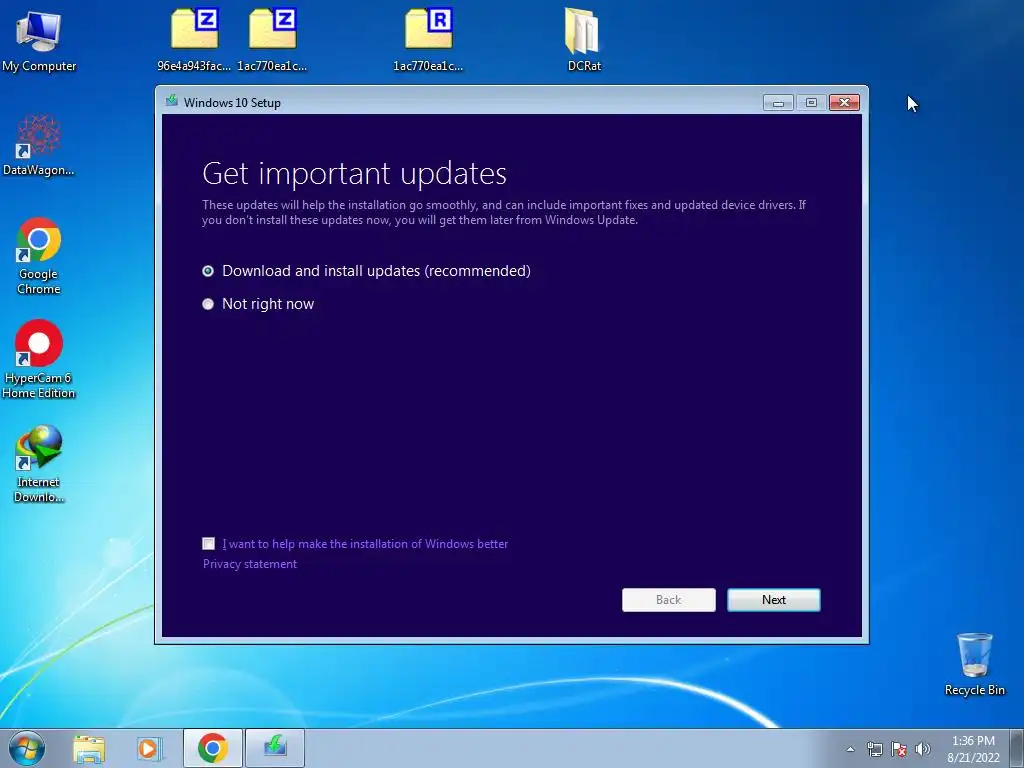The width and height of the screenshot is (1024, 768).
Task: Open the Recycle Bin
Action: [974, 664]
